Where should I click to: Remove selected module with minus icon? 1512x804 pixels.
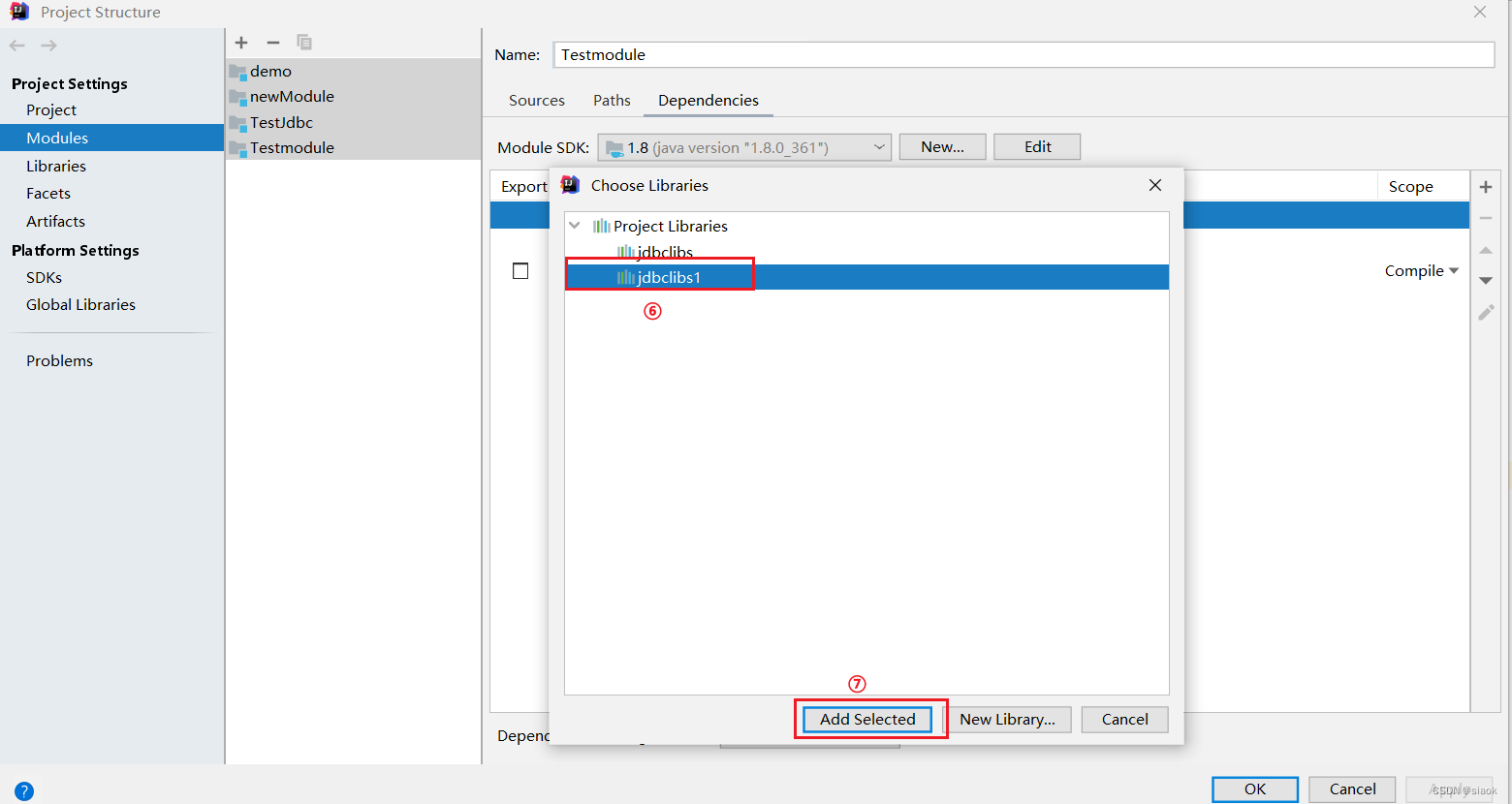273,43
